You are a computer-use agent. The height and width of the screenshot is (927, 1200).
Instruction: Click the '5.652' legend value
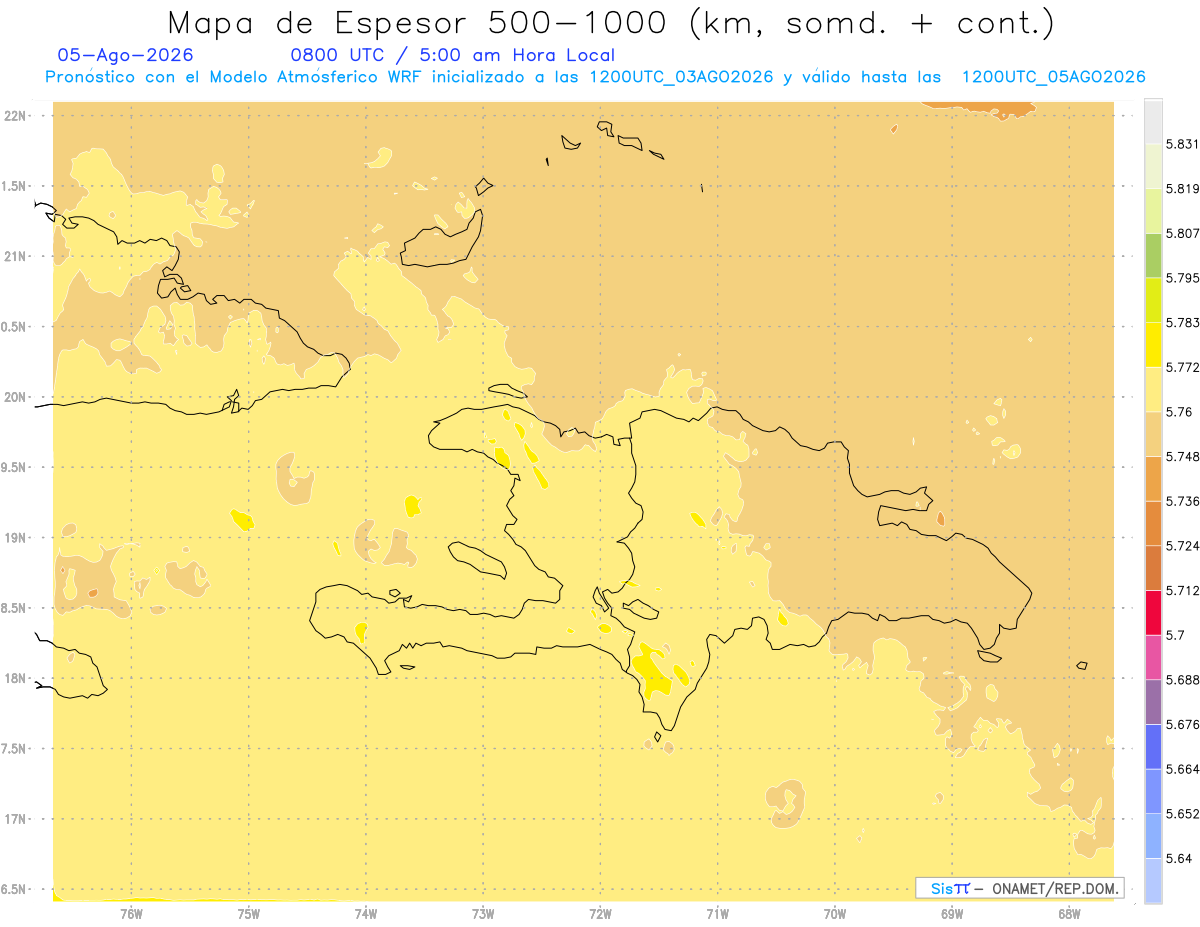[1183, 814]
